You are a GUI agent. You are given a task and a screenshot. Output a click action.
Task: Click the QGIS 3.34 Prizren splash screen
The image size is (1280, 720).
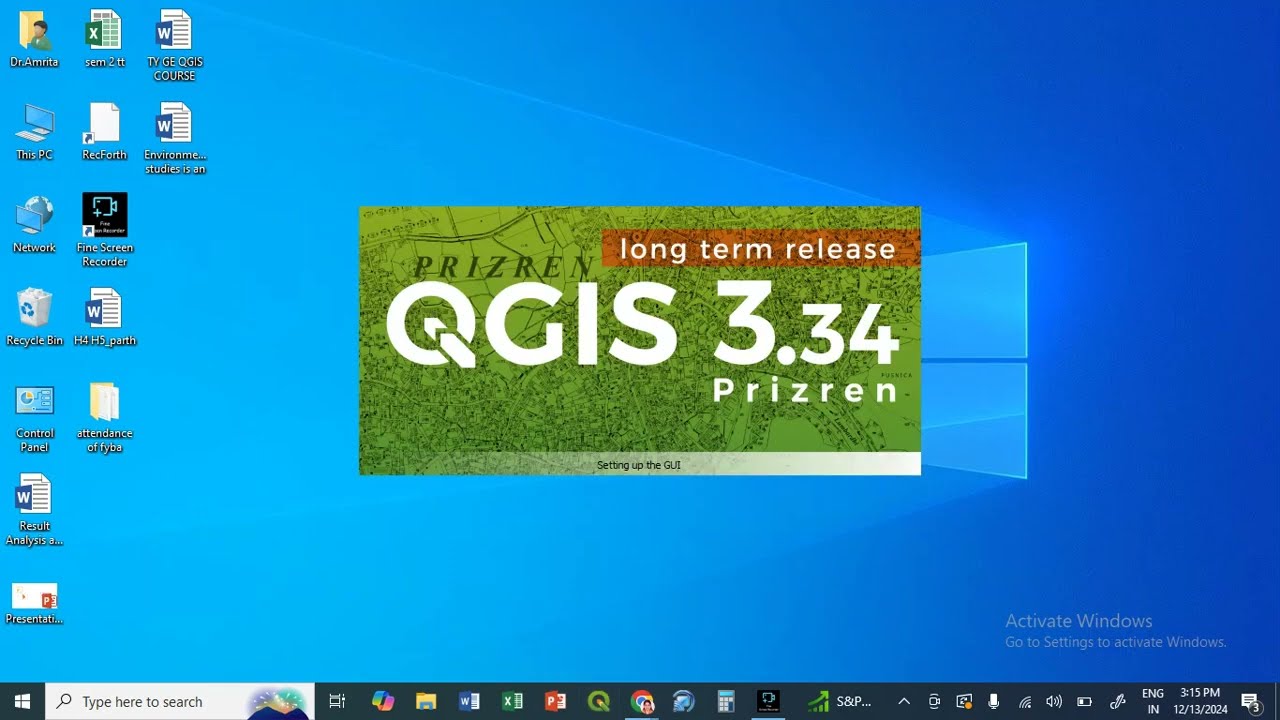640,340
